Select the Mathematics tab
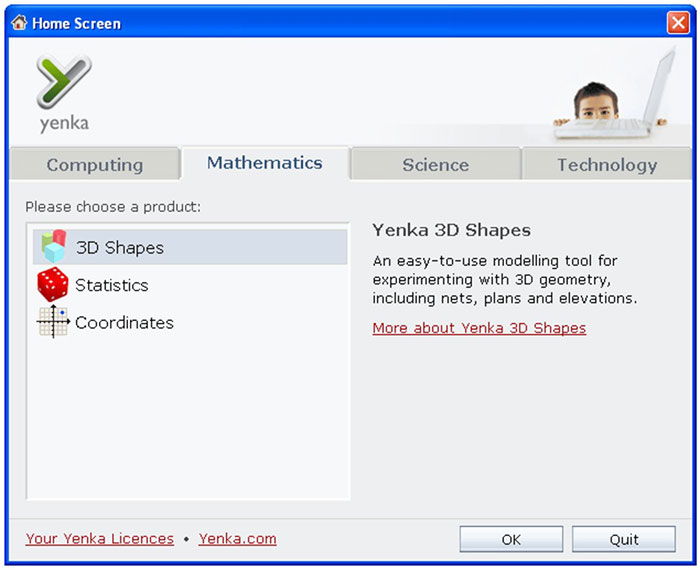 click(265, 163)
